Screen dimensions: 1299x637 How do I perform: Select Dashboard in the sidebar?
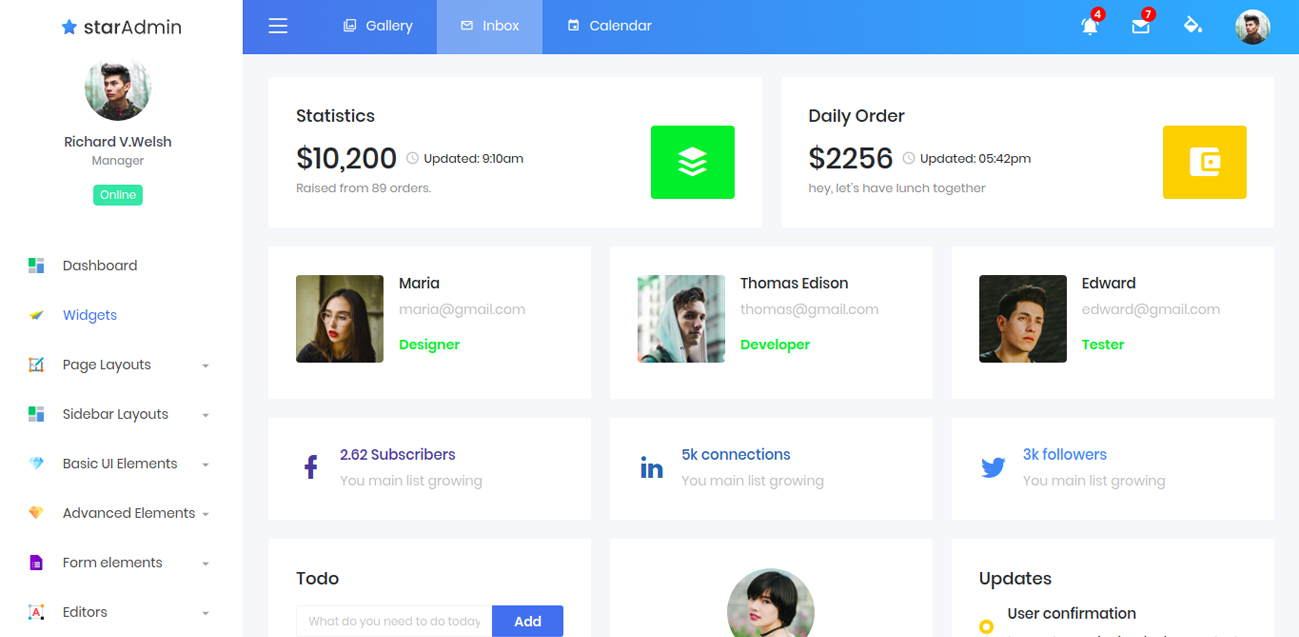tap(100, 266)
